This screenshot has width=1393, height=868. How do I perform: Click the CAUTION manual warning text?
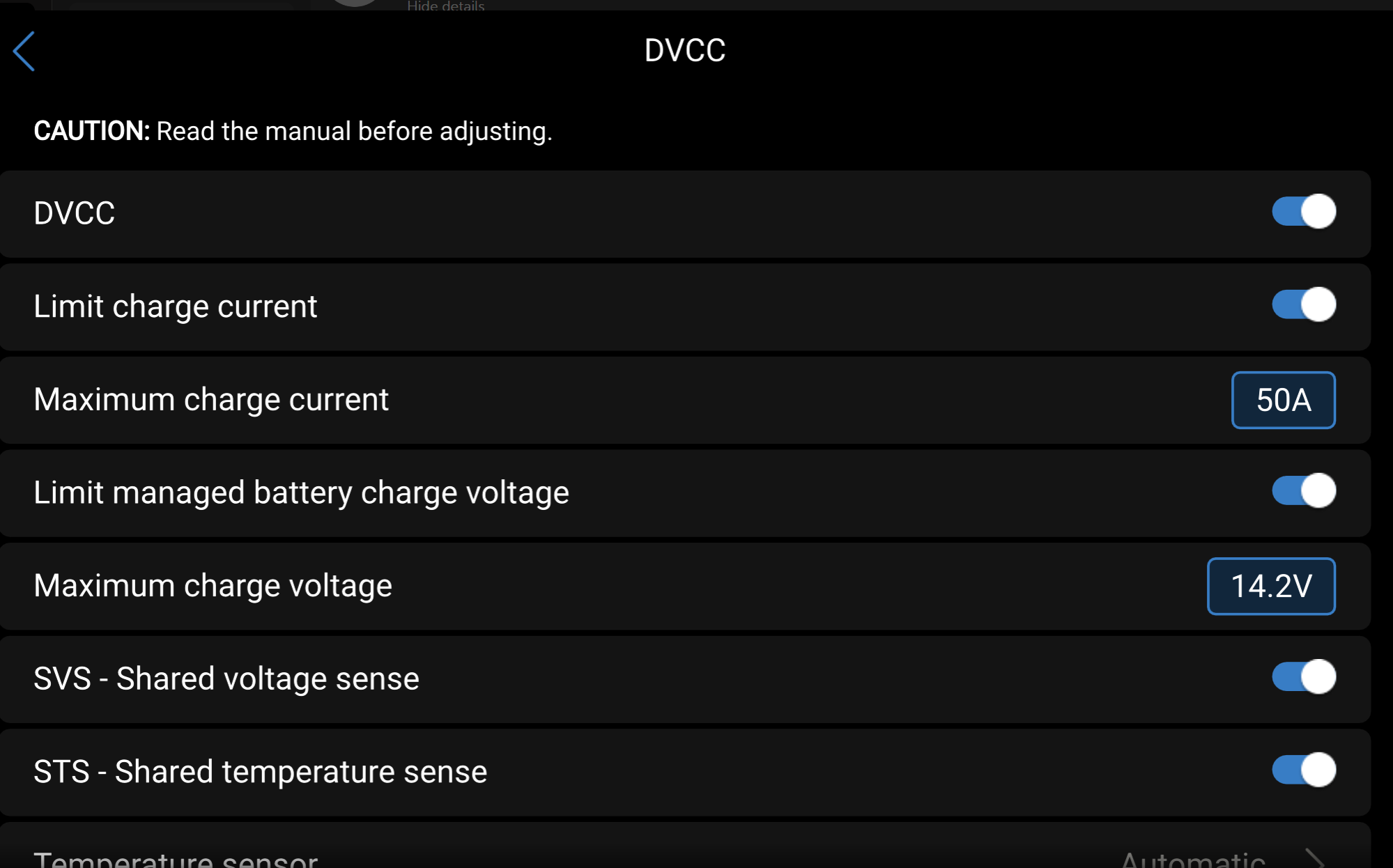(293, 131)
